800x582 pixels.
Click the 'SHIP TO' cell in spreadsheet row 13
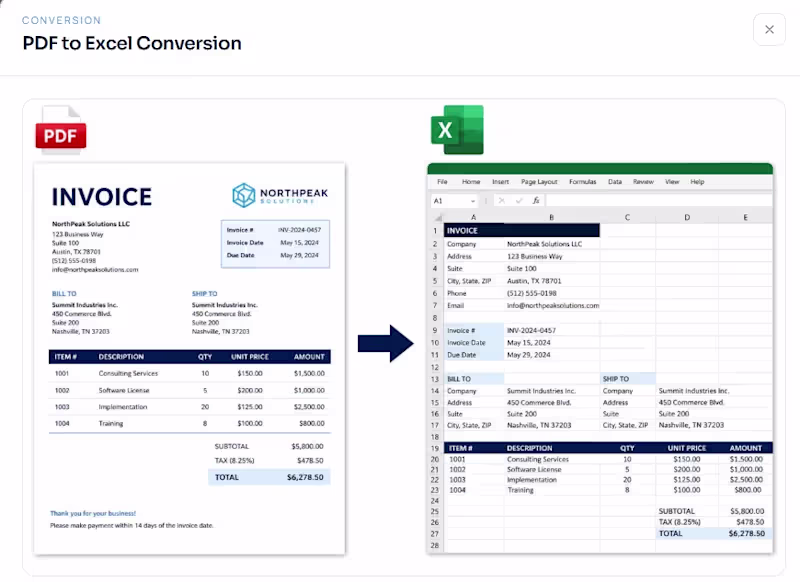[628, 379]
